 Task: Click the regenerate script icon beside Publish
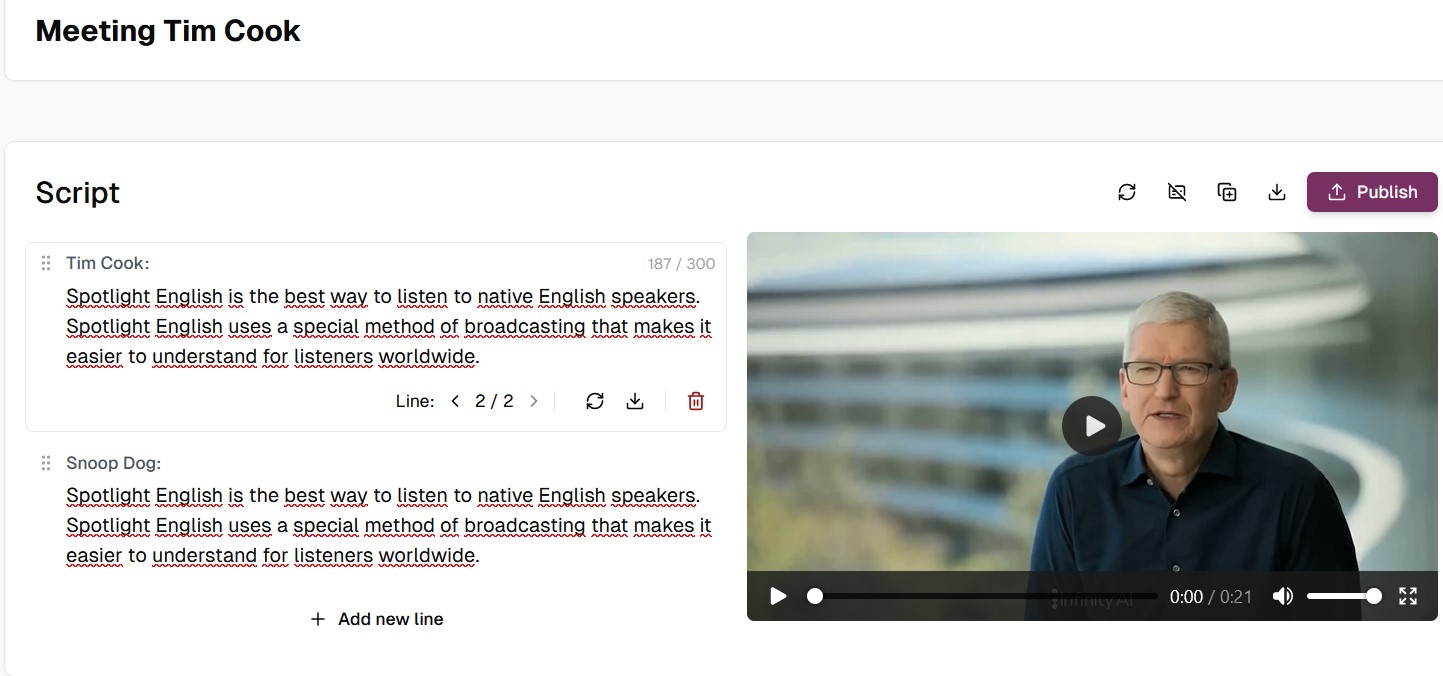(1127, 192)
